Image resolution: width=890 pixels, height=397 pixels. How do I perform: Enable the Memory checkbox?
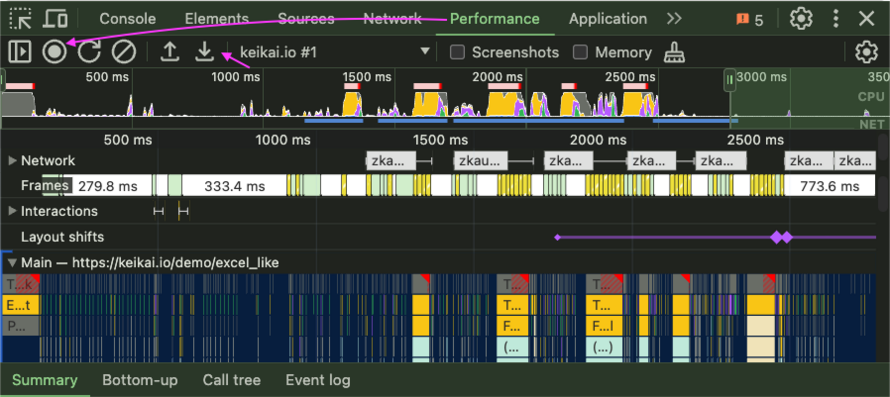coord(580,52)
